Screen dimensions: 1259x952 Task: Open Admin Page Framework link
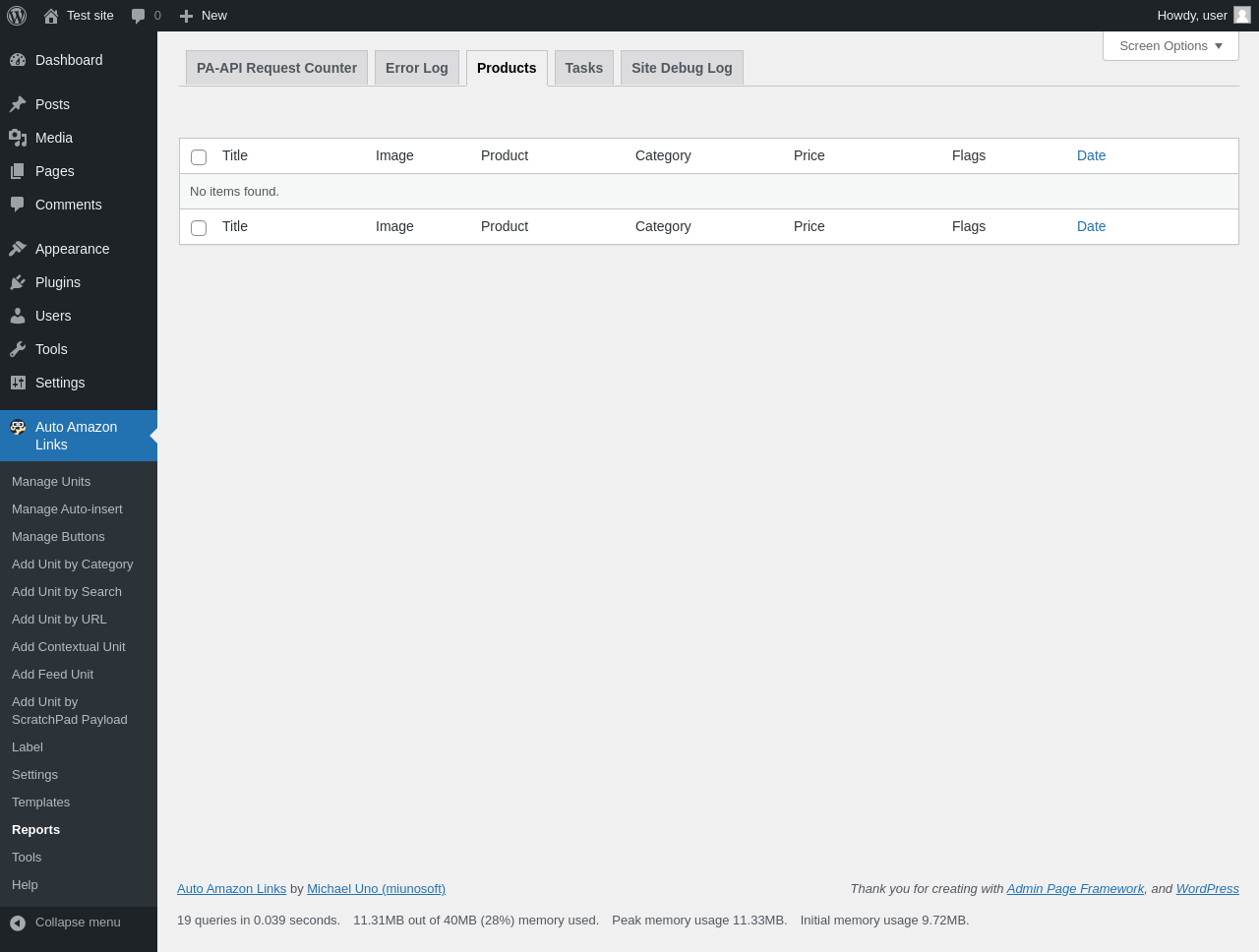1075,889
